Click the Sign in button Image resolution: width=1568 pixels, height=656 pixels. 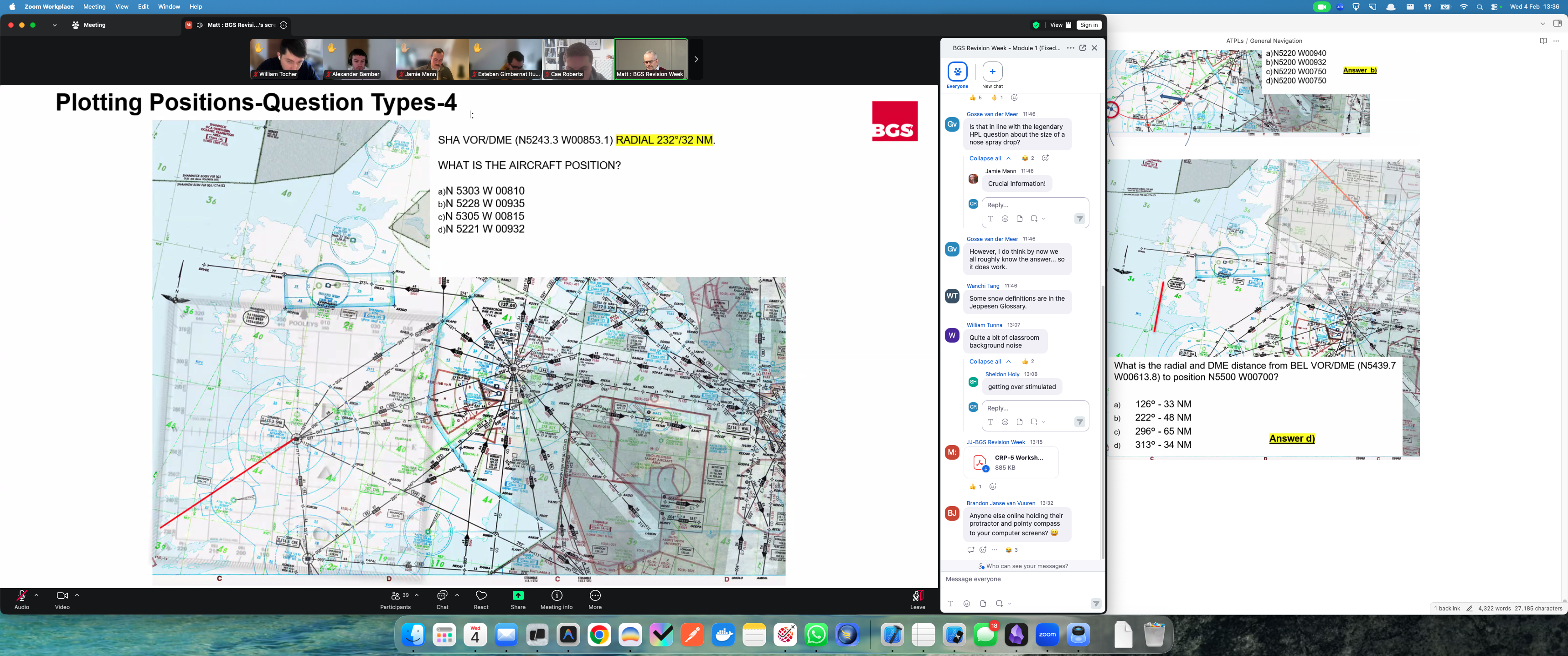(1088, 25)
